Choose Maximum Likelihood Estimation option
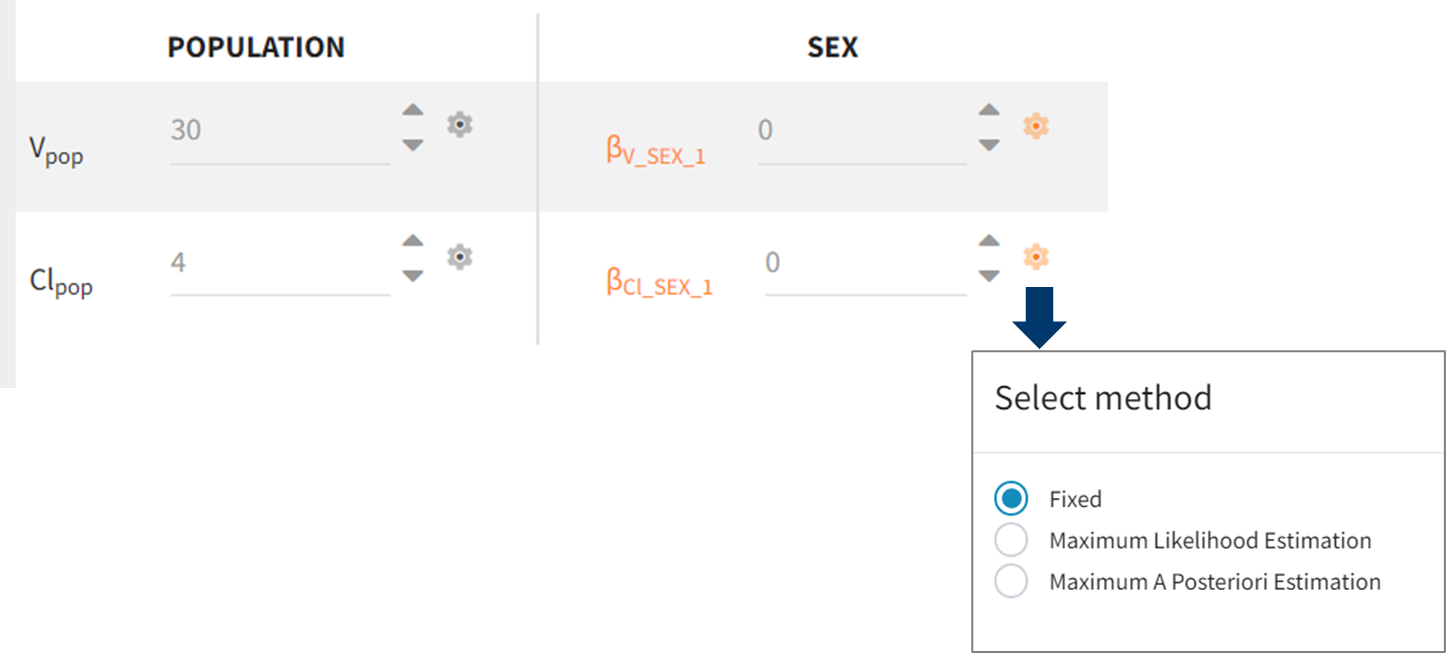The width and height of the screenshot is (1446, 653). [1011, 540]
